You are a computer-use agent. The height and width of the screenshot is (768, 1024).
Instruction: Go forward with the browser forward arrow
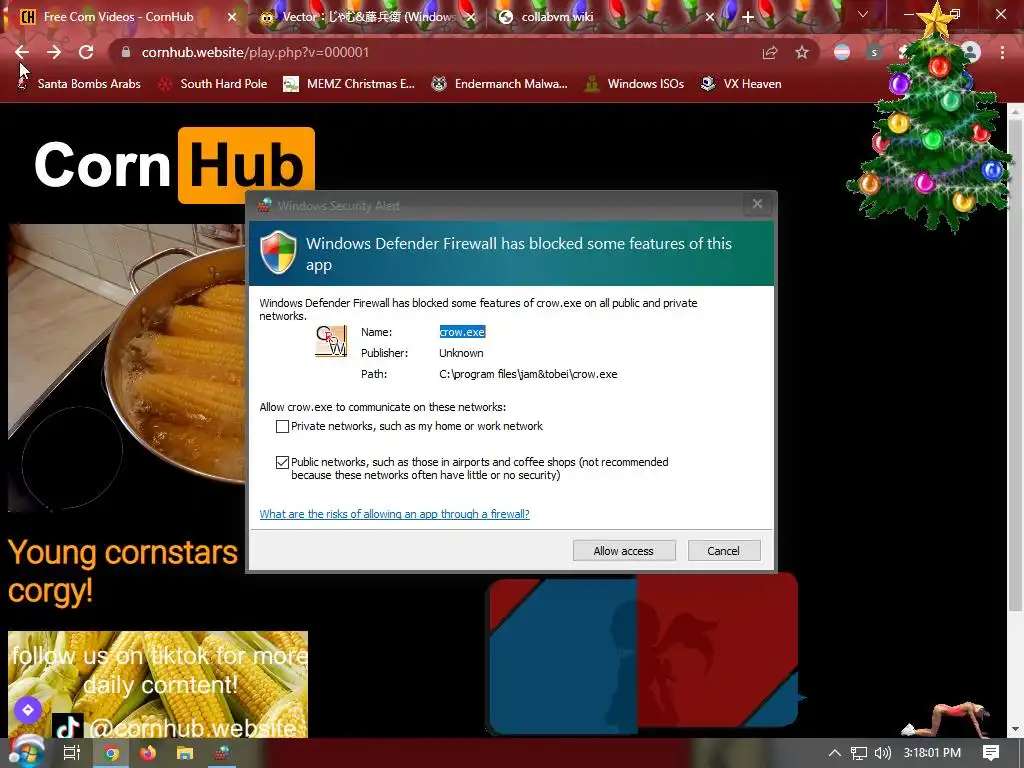tap(54, 52)
